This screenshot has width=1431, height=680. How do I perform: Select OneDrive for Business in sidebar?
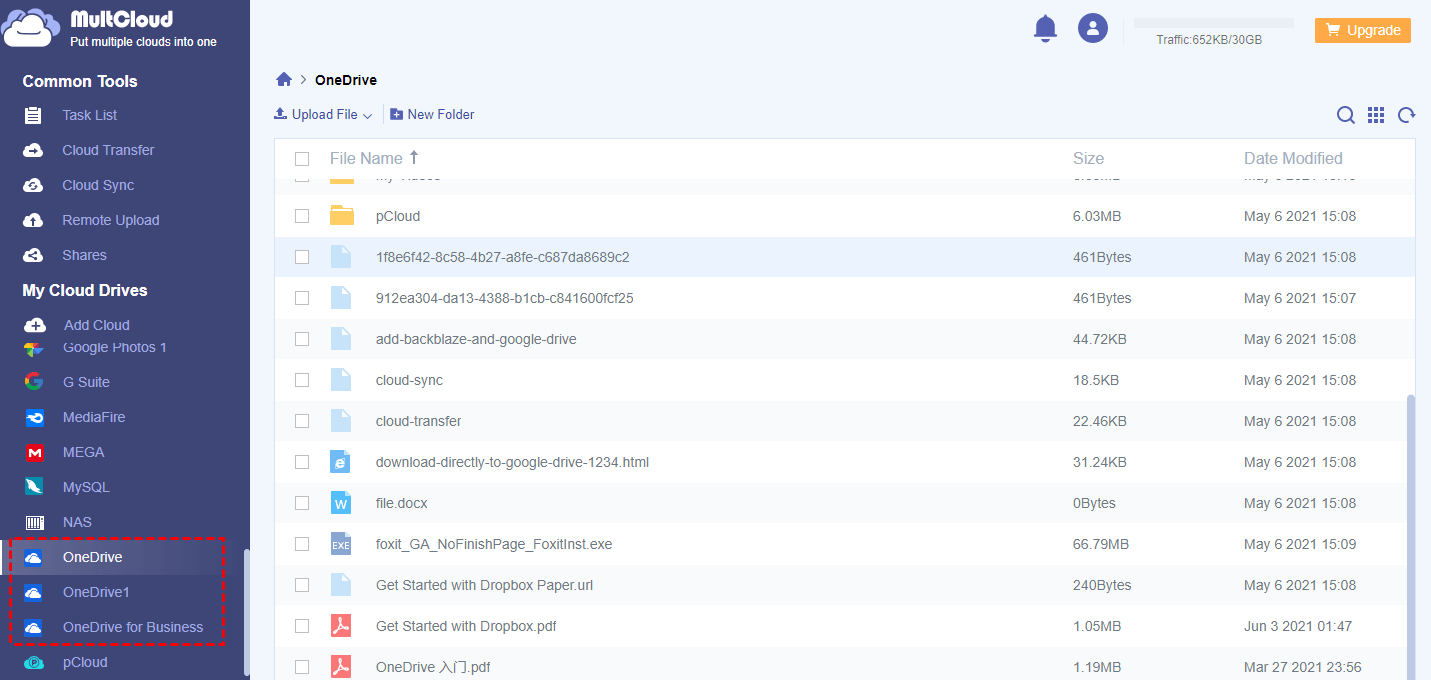pyautogui.click(x=132, y=627)
